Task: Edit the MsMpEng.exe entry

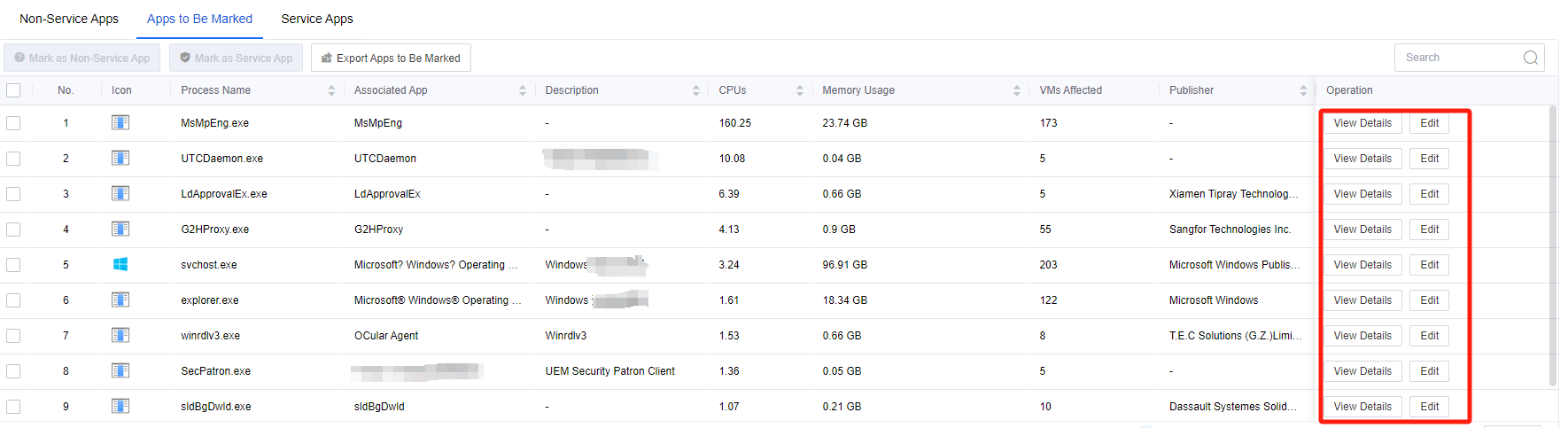Action: 1430,123
